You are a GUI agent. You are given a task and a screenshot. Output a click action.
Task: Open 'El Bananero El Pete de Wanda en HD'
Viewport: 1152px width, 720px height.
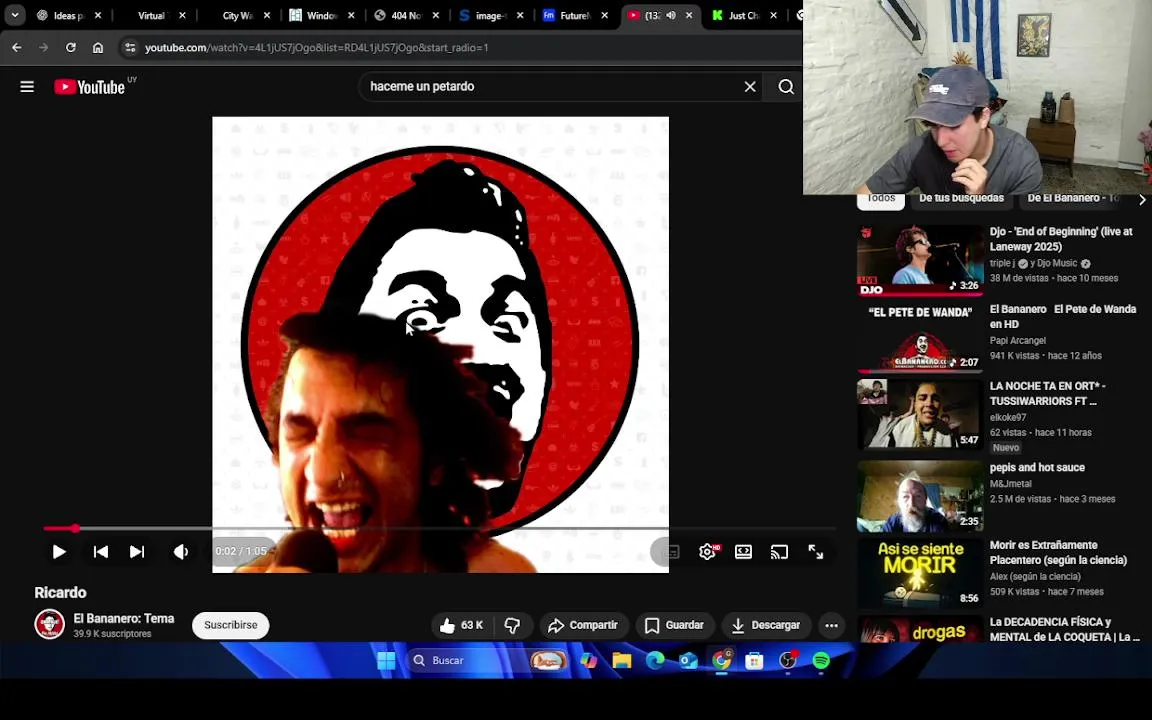pyautogui.click(x=1062, y=317)
